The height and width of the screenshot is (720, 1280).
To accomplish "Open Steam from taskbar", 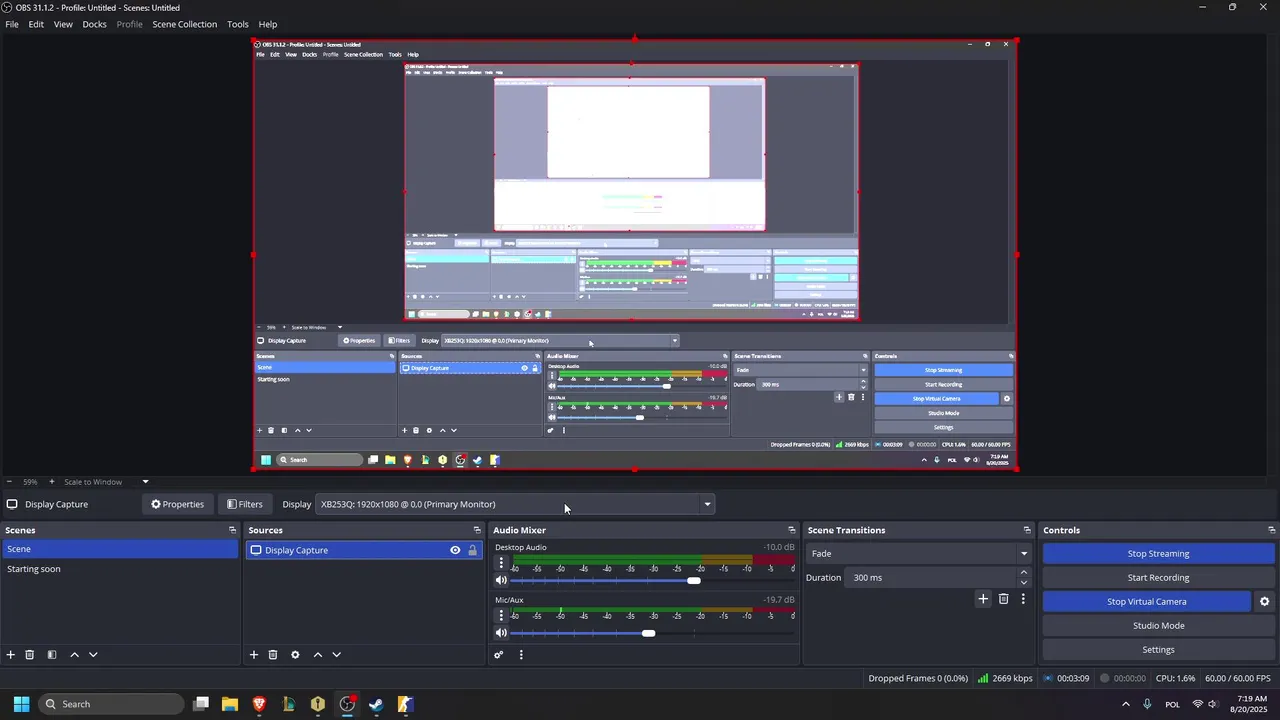I will point(376,704).
